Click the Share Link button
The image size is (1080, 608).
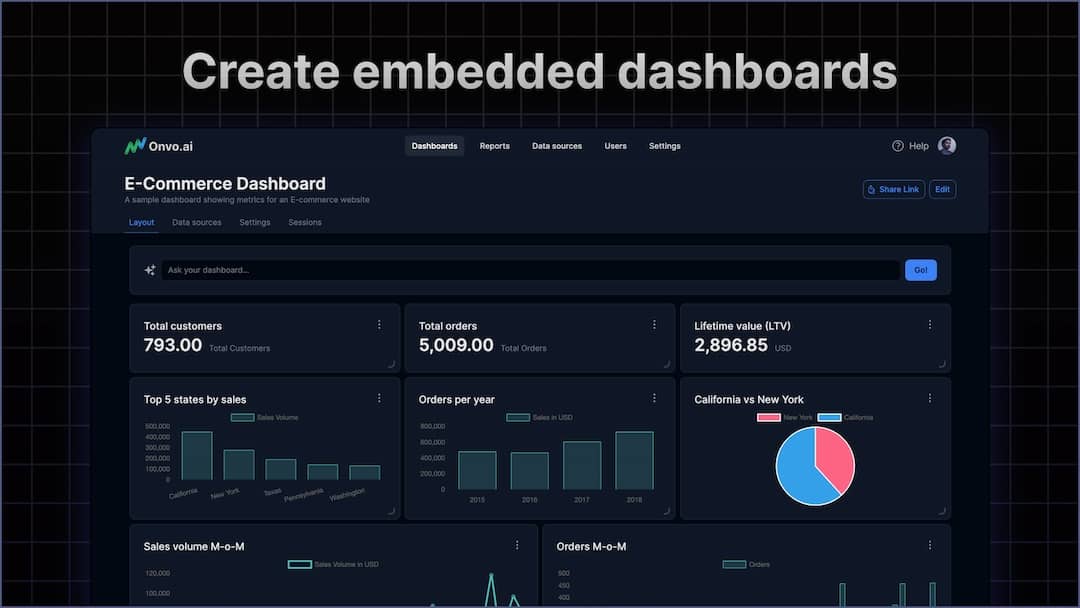click(x=893, y=189)
